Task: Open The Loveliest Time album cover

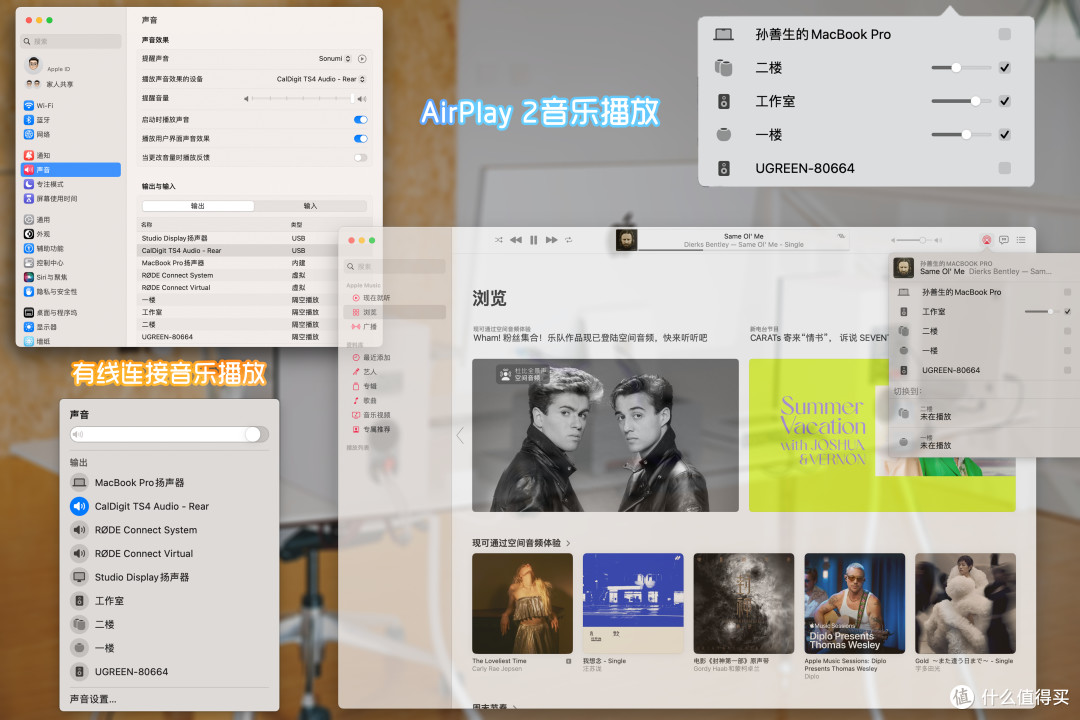Action: click(x=522, y=604)
